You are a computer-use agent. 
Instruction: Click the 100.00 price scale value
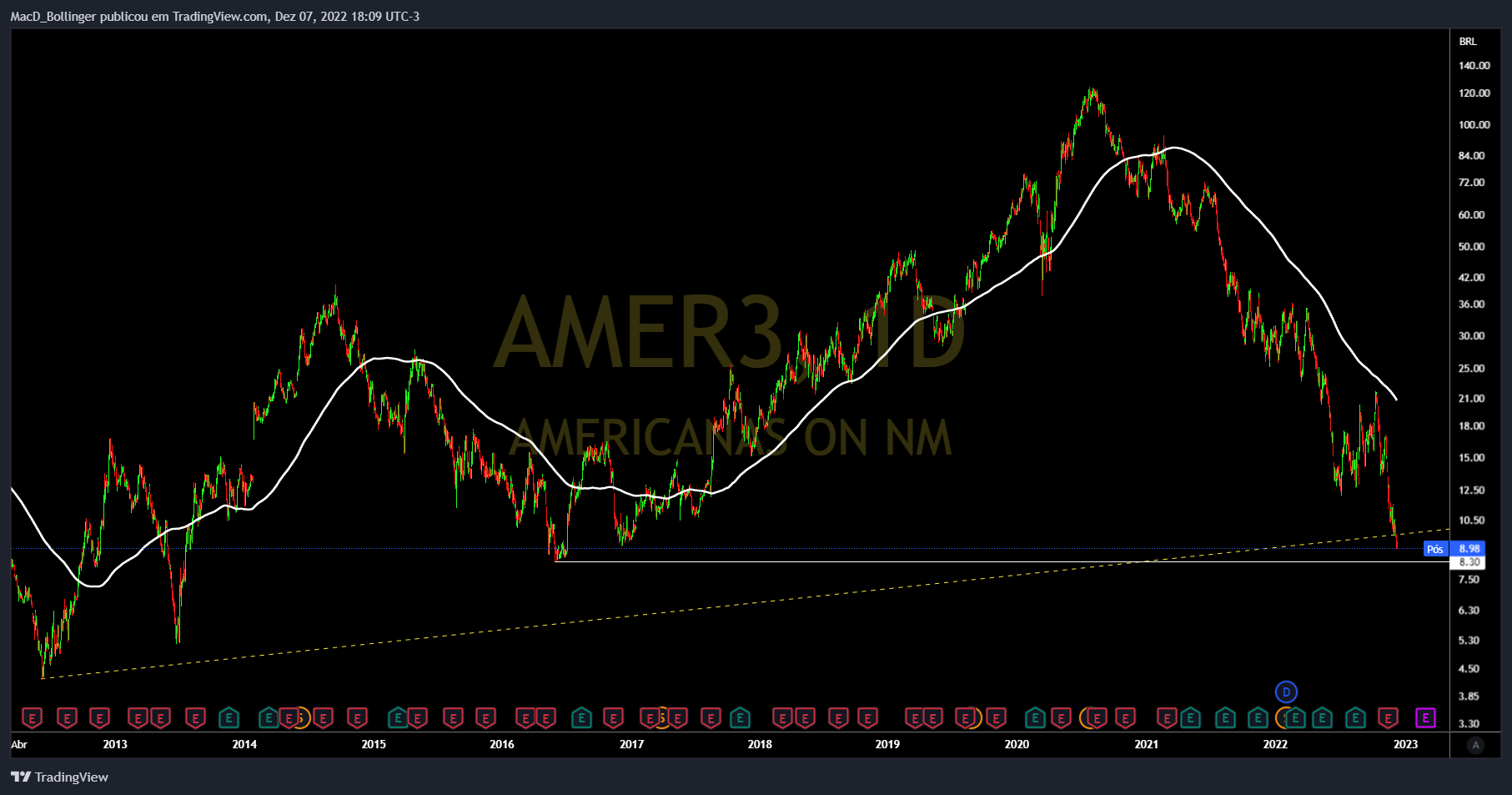click(x=1474, y=125)
